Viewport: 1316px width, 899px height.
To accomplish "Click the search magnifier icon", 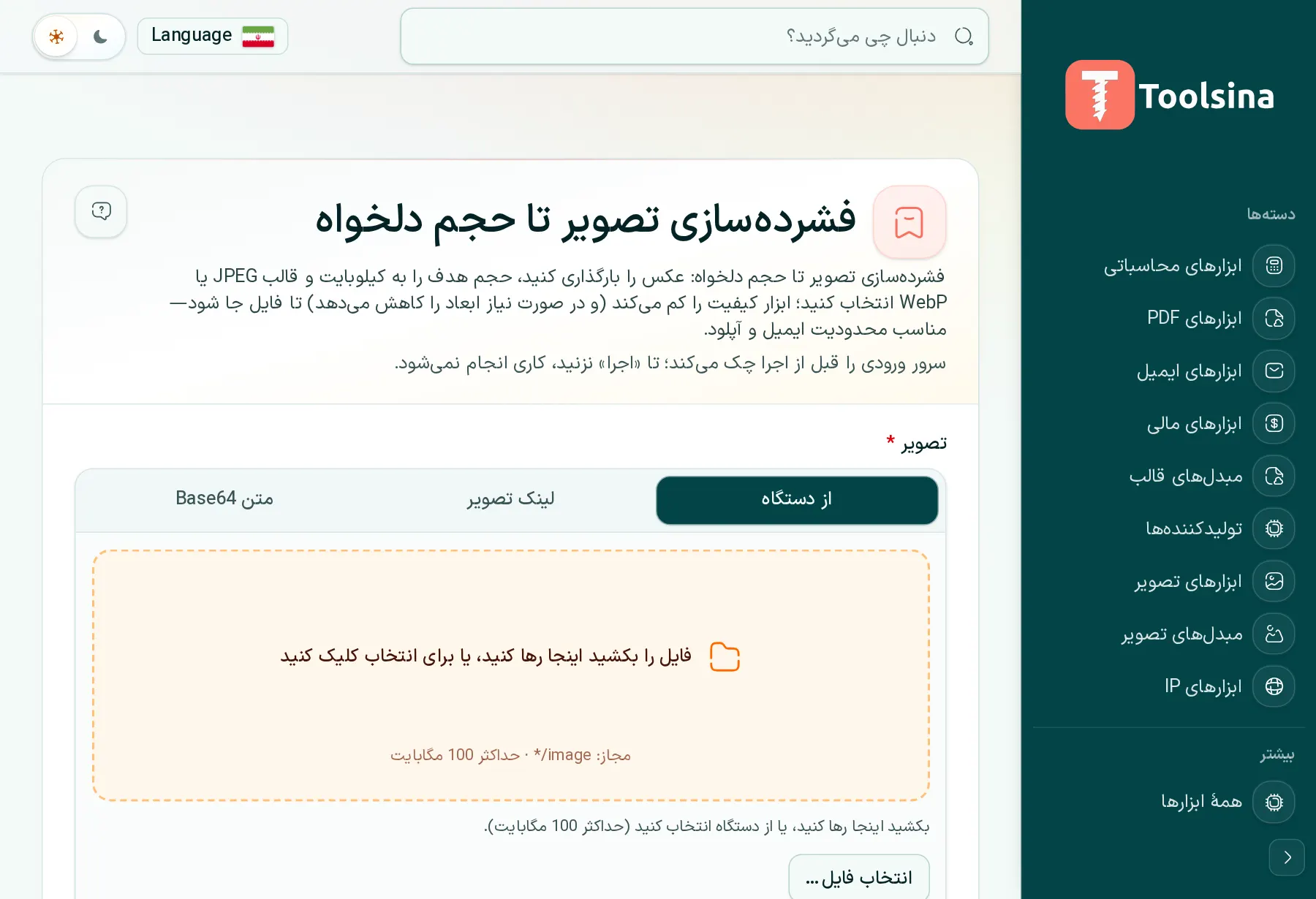I will pyautogui.click(x=964, y=37).
